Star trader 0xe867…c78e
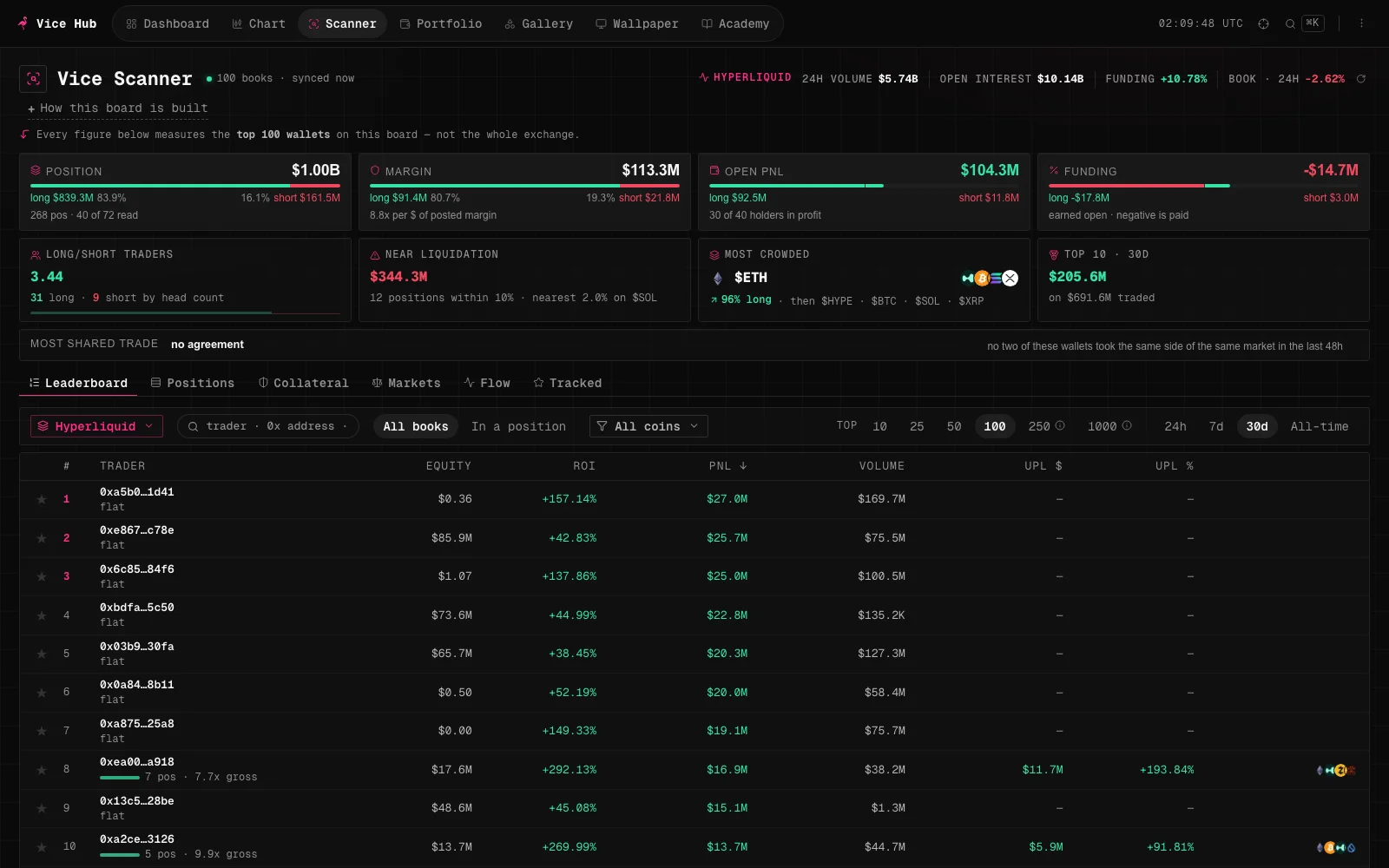 pos(42,538)
